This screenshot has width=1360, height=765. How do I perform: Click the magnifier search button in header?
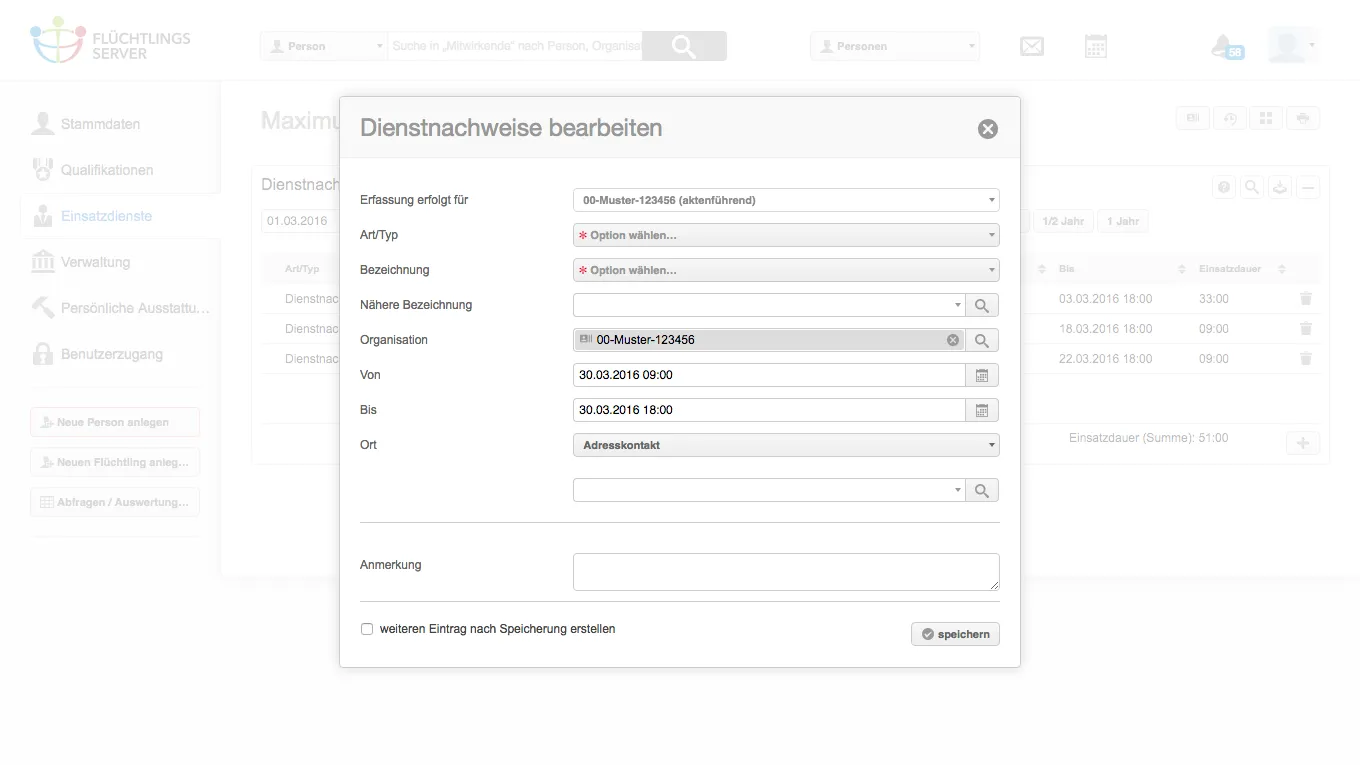684,46
